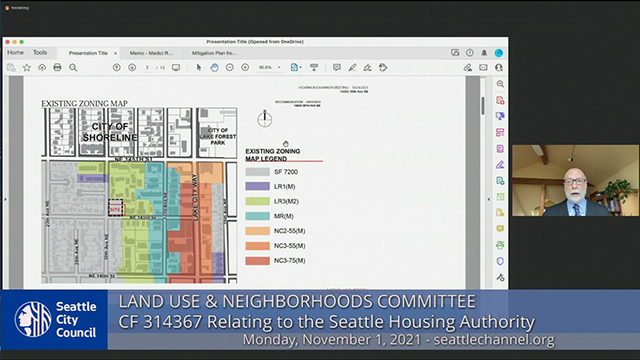Image resolution: width=640 pixels, height=360 pixels.
Task: Click the scrolling mode toolbar icon
Action: tap(314, 68)
